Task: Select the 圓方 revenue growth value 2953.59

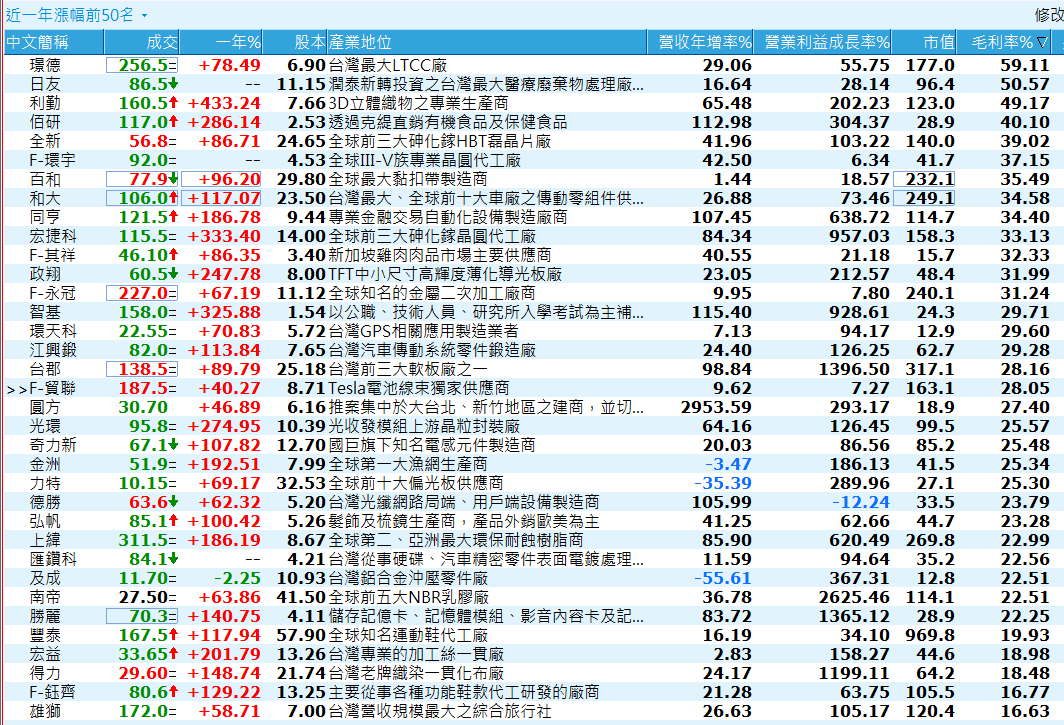Action: (x=714, y=408)
